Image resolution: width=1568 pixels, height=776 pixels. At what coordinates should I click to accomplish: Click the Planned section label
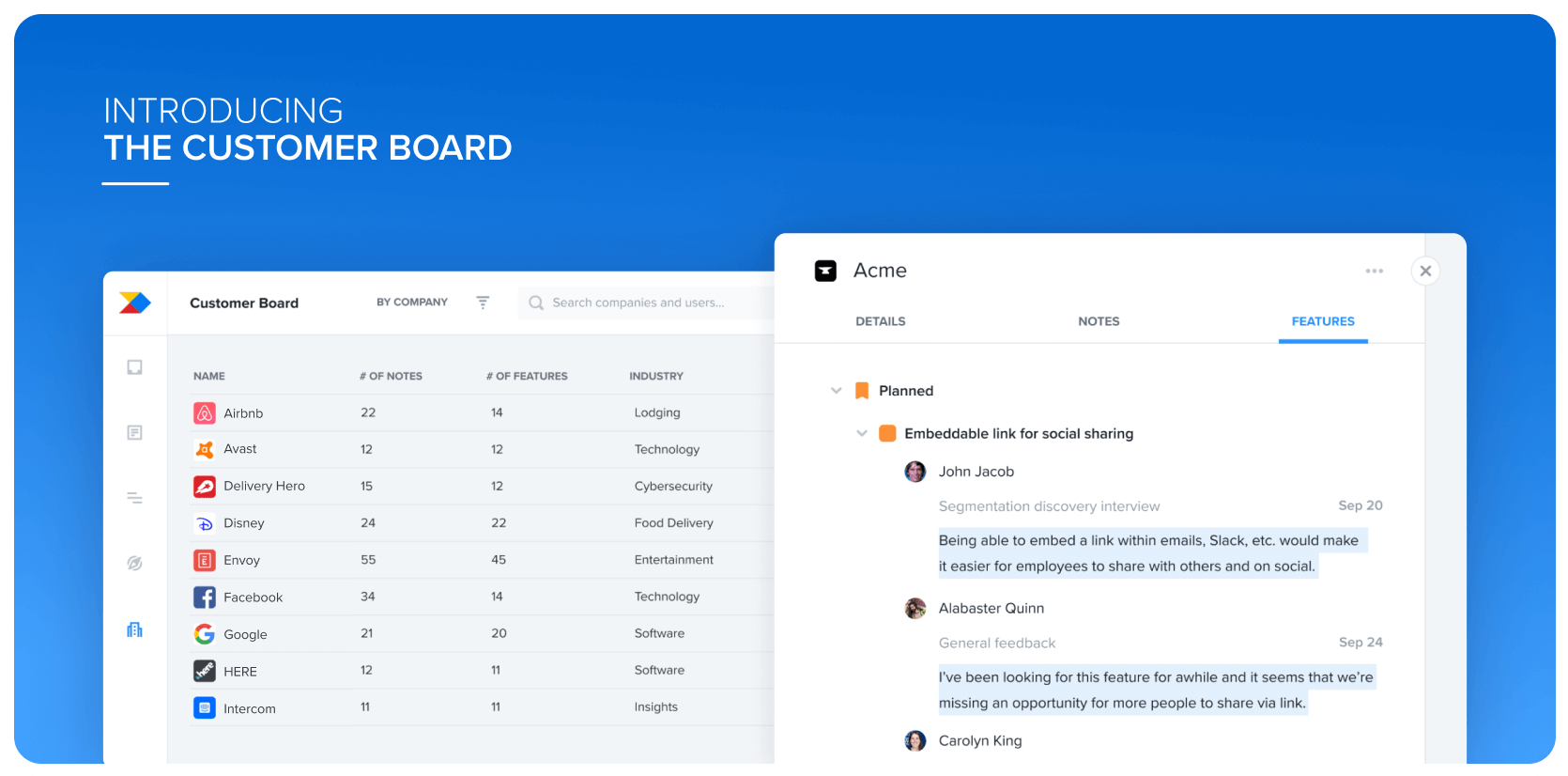point(906,391)
